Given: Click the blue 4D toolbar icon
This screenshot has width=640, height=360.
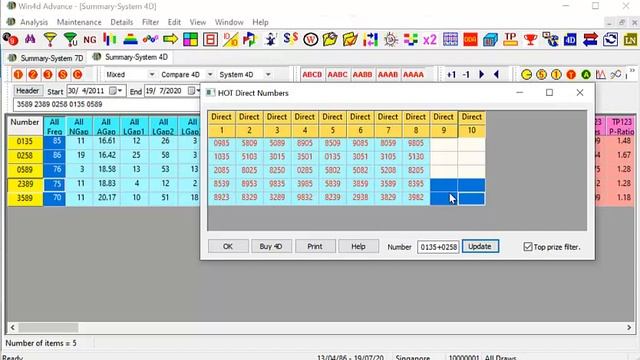Looking at the screenshot, I should (570, 40).
